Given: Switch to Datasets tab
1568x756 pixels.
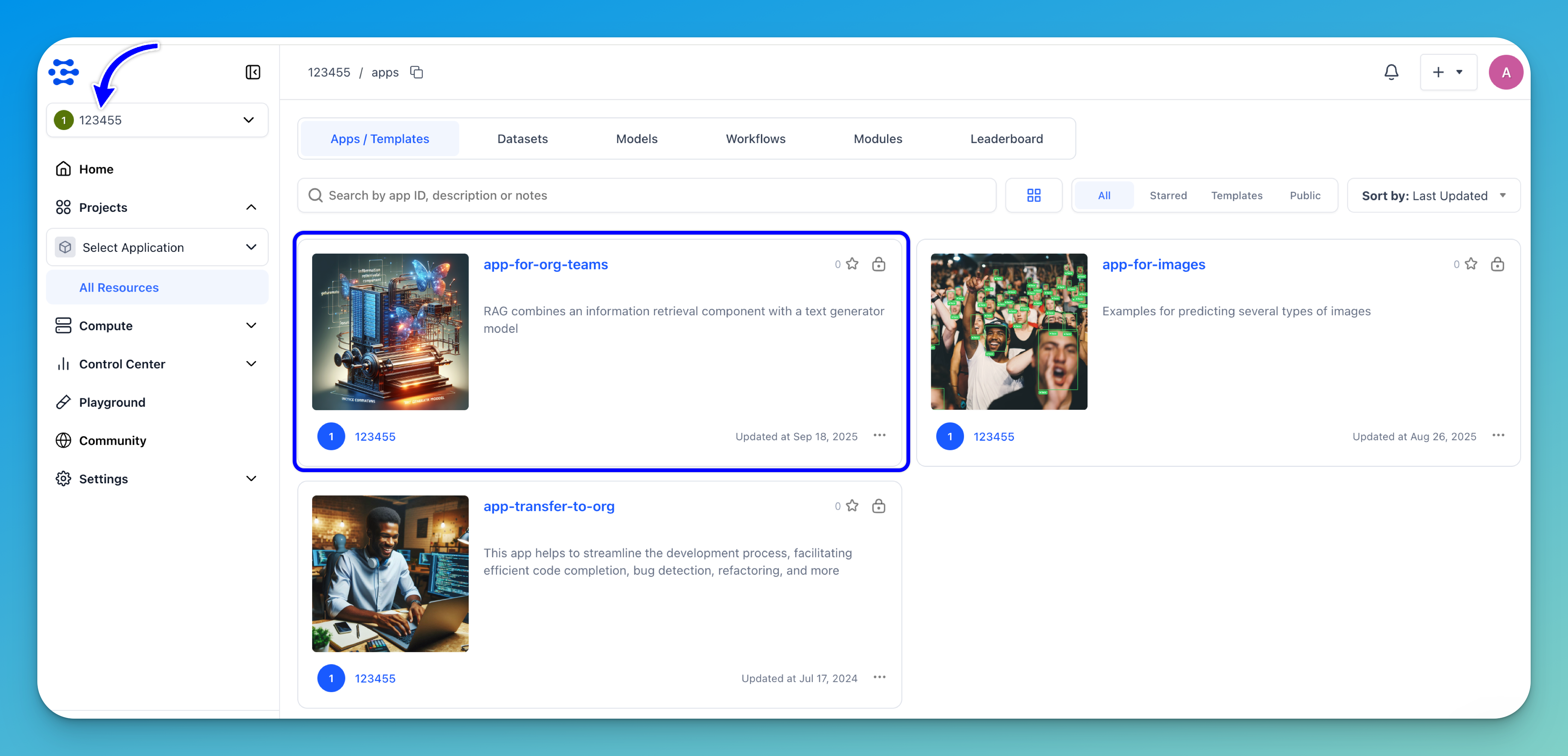Looking at the screenshot, I should click(x=522, y=139).
